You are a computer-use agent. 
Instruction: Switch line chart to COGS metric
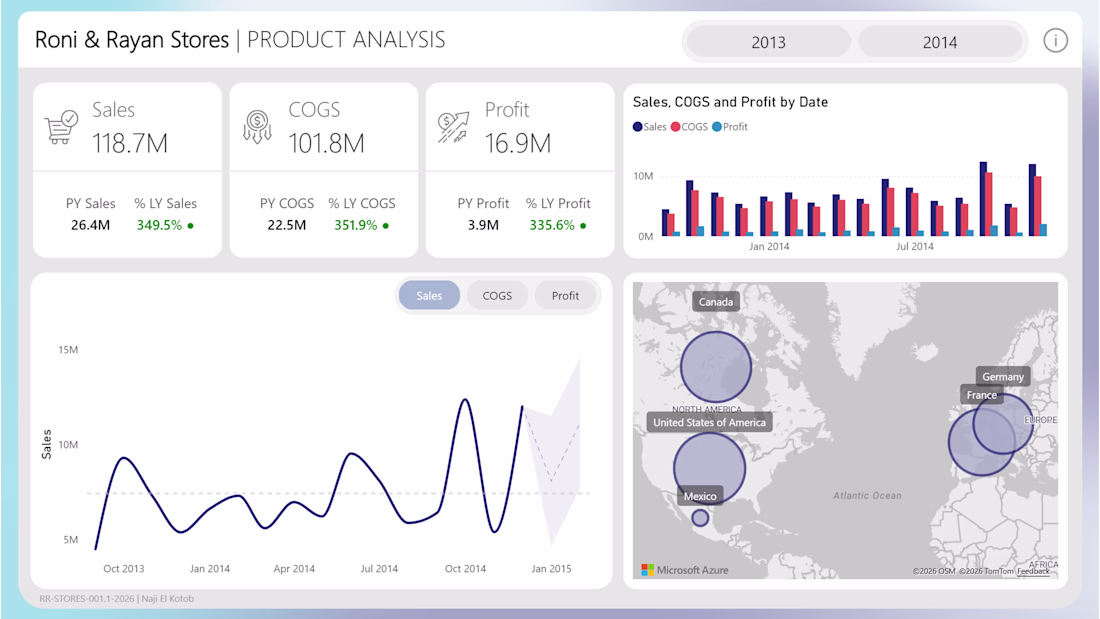click(x=497, y=295)
